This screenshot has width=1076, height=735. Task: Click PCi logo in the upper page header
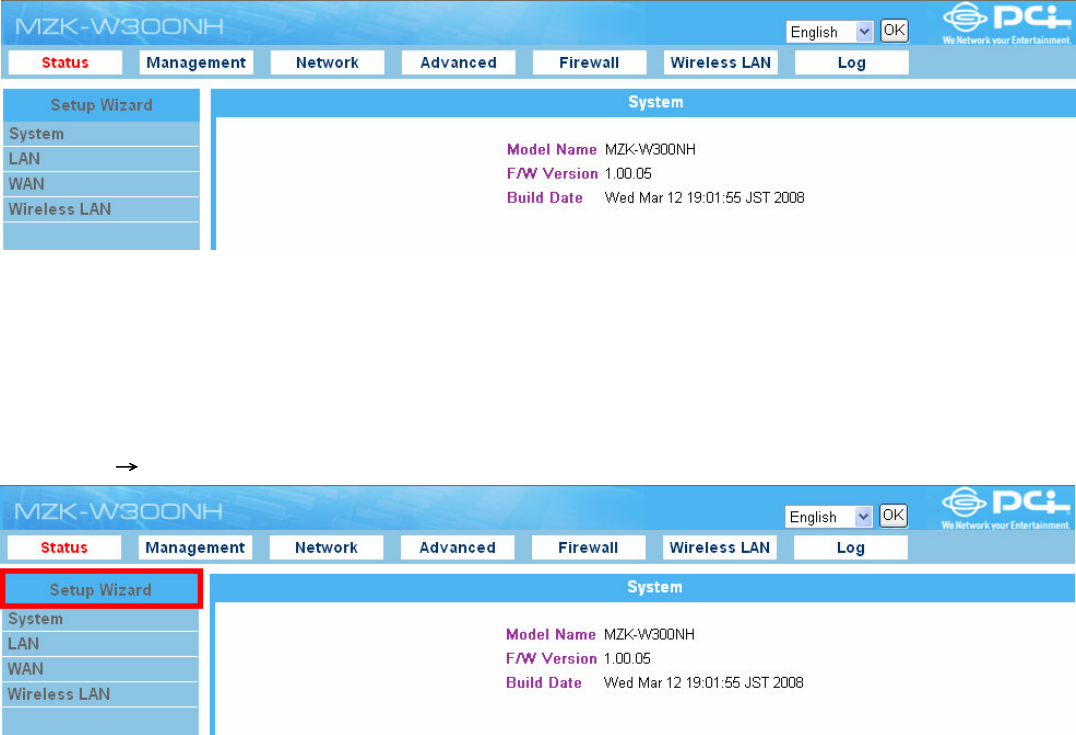tap(1007, 23)
